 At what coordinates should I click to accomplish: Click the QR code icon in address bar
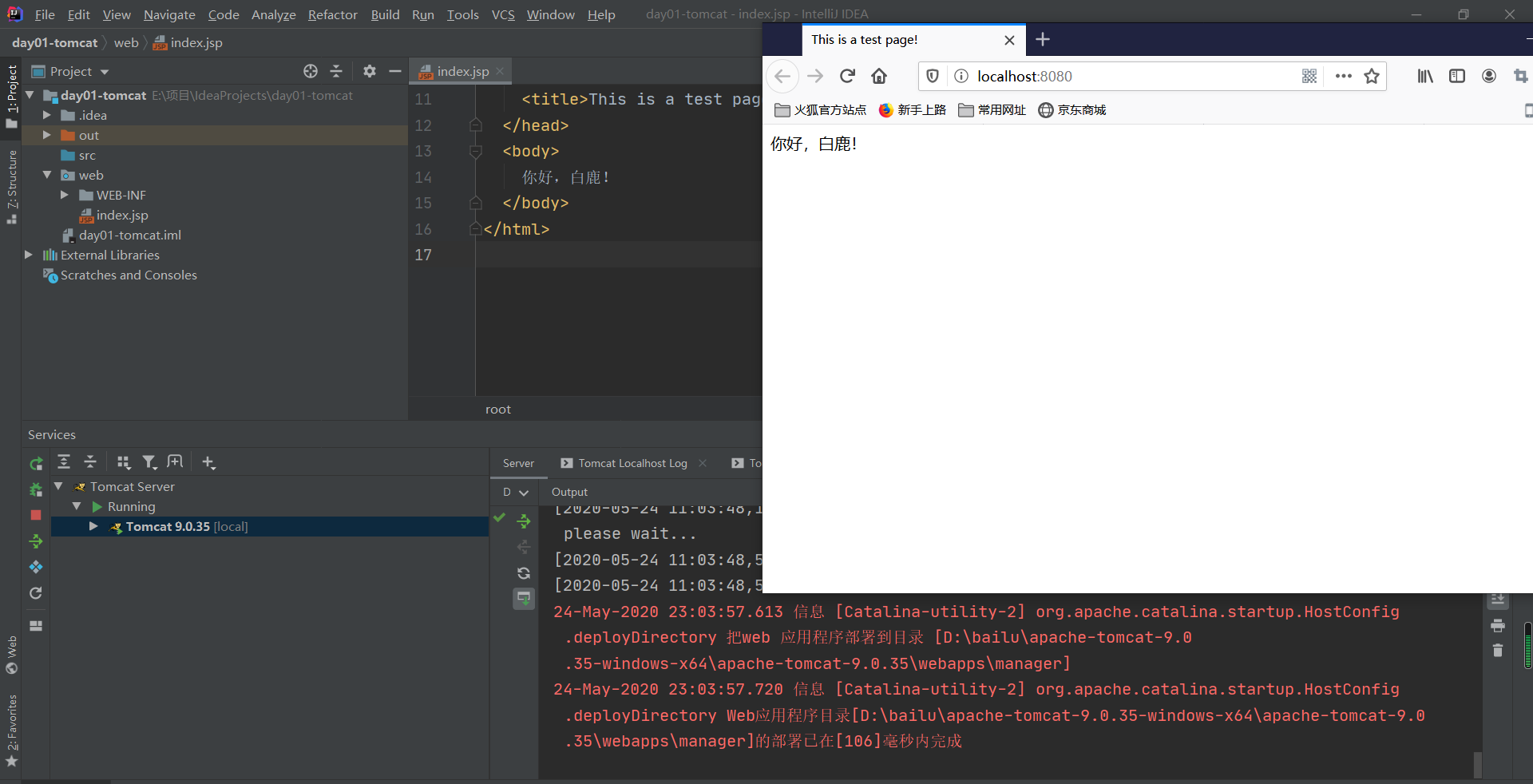(1309, 76)
